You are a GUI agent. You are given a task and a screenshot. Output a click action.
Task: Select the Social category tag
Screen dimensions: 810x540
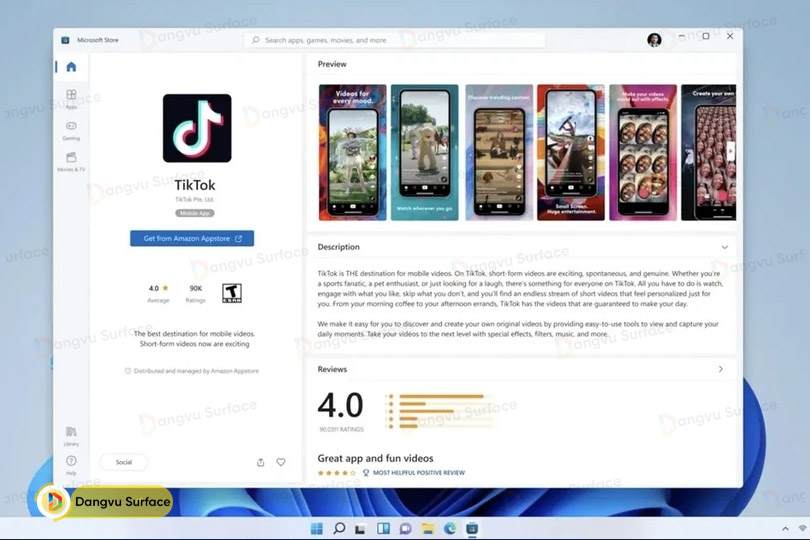(x=124, y=462)
